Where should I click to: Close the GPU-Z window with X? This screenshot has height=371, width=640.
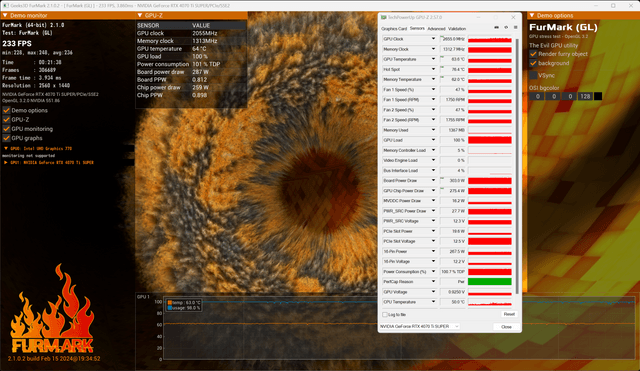513,18
